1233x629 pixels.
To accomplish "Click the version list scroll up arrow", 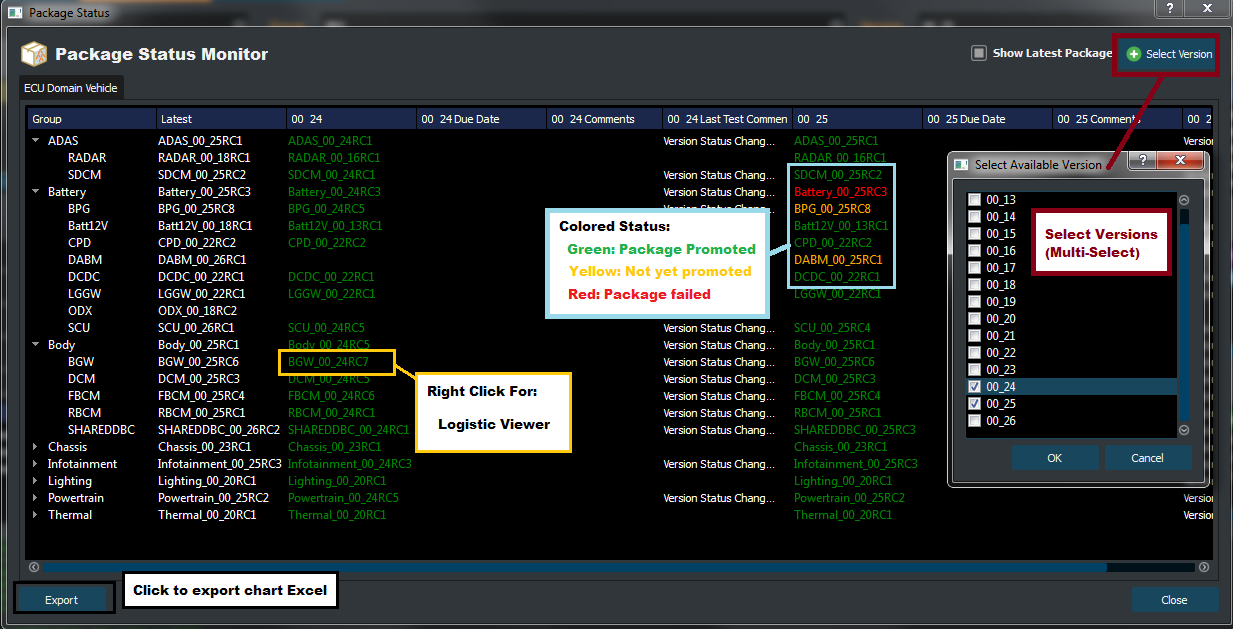I will pyautogui.click(x=1184, y=200).
